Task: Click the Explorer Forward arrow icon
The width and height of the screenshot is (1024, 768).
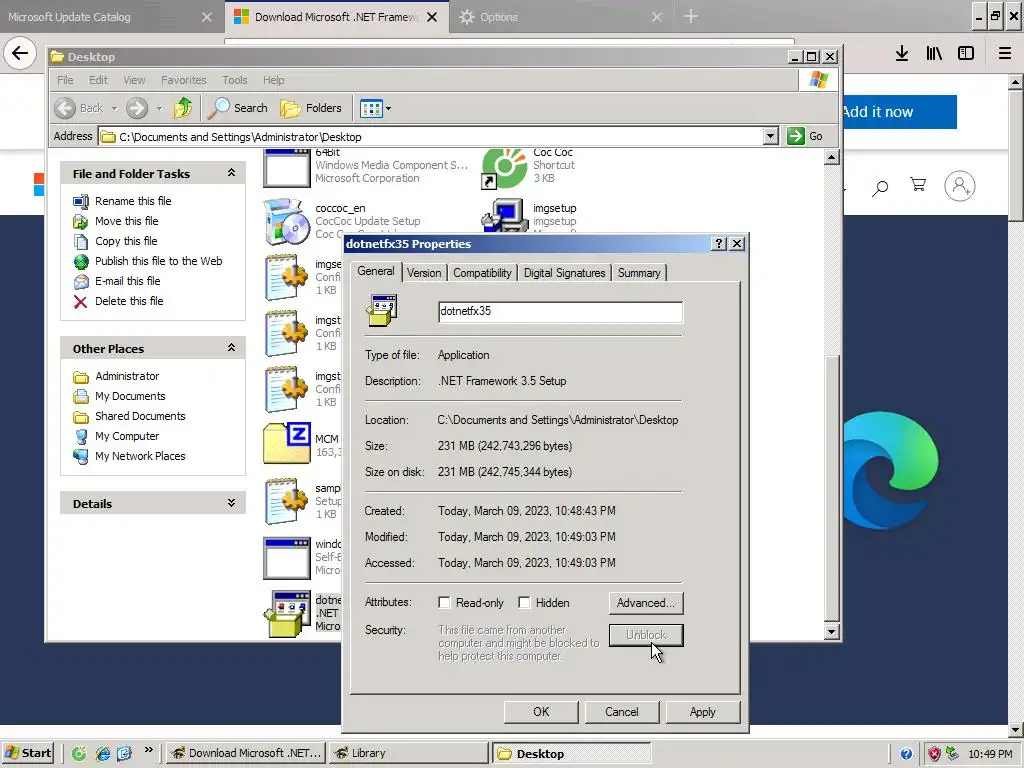Action: [x=137, y=108]
